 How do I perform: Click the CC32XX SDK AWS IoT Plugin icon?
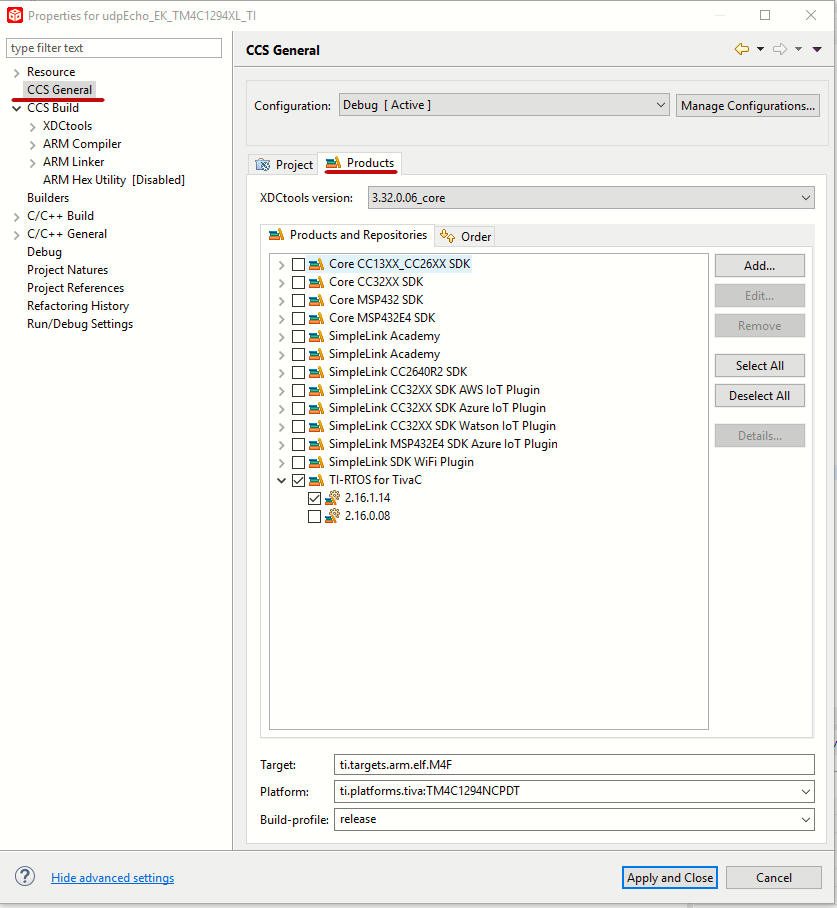click(x=316, y=390)
